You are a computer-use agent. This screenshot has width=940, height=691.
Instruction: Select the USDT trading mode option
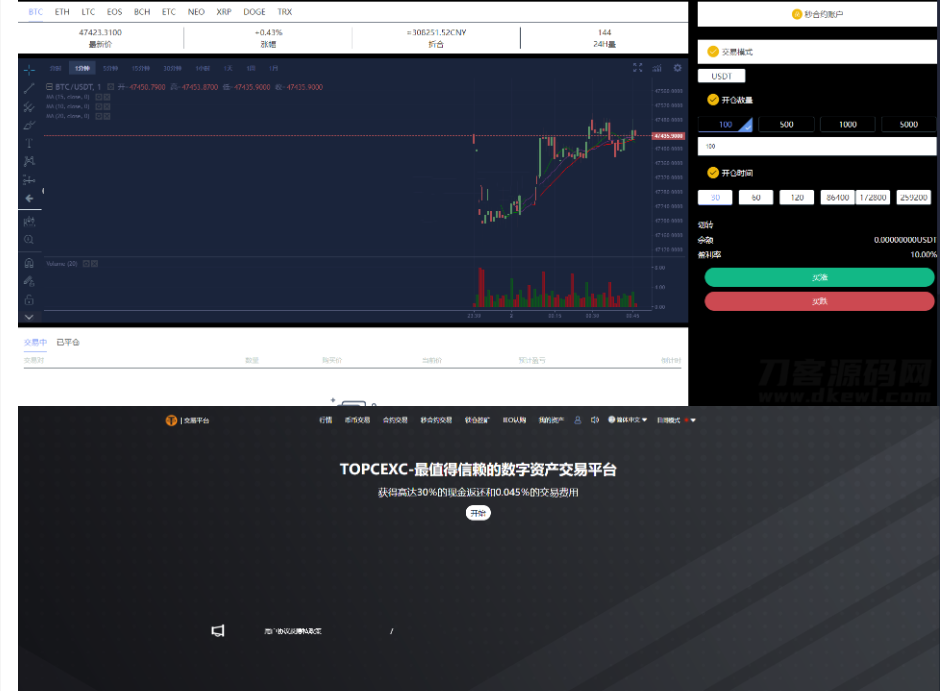pos(721,76)
